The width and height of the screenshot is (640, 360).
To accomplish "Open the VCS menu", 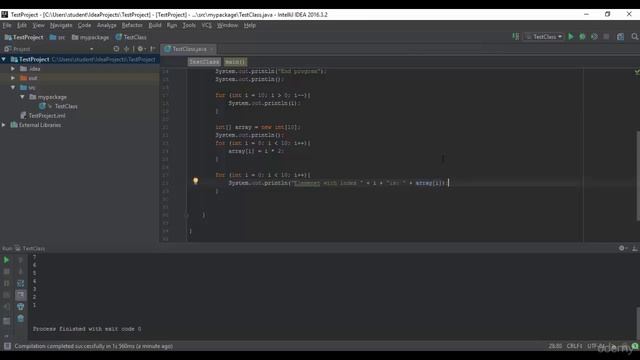I will tap(207, 25).
